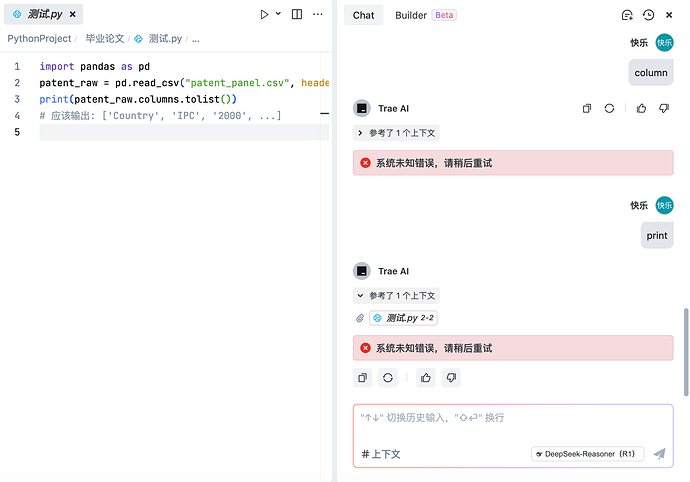Image resolution: width=690 pixels, height=482 pixels.
Task: Thumbs up the second error response
Action: tap(426, 378)
